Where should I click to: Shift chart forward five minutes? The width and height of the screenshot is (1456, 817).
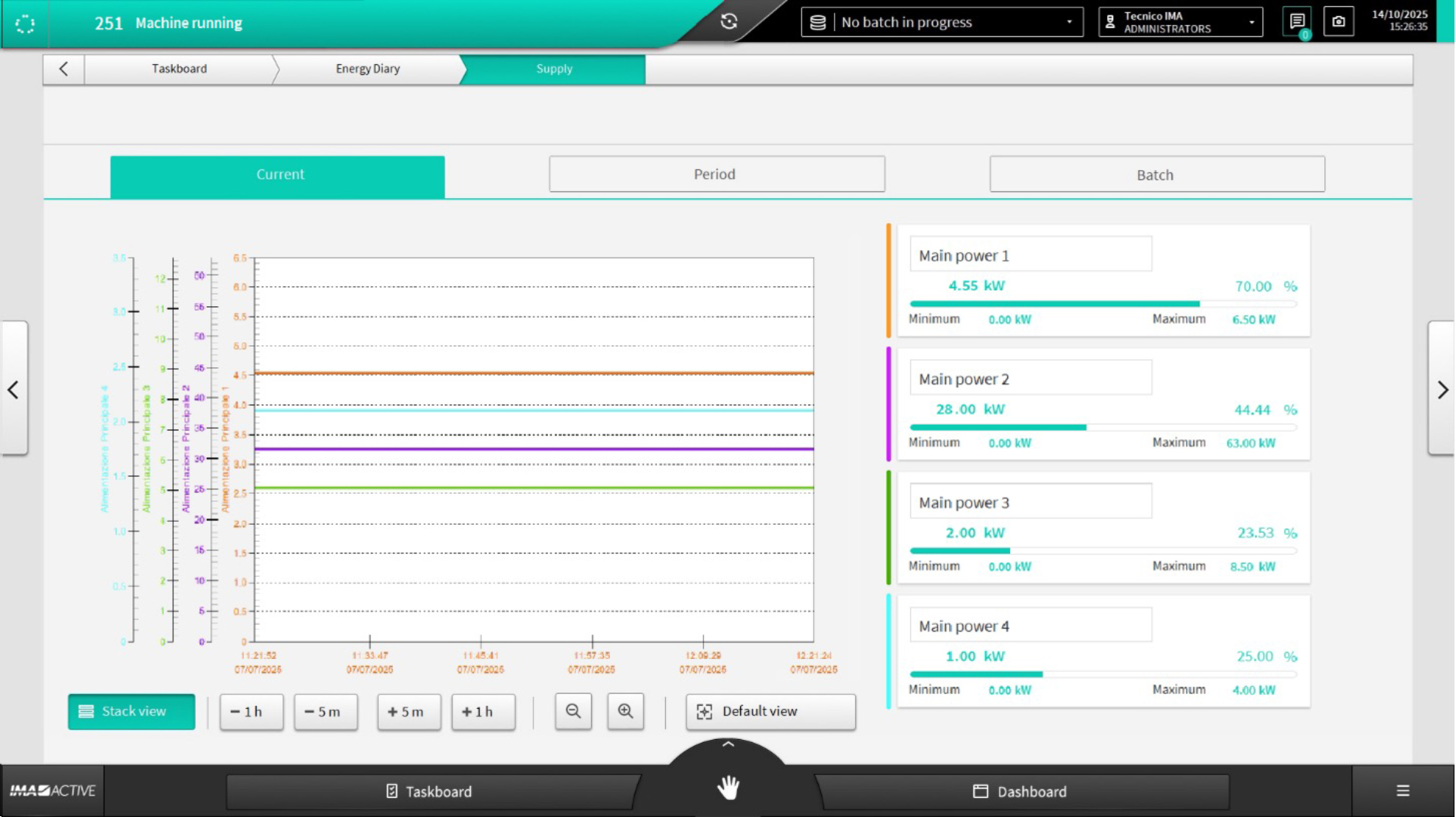(x=409, y=712)
